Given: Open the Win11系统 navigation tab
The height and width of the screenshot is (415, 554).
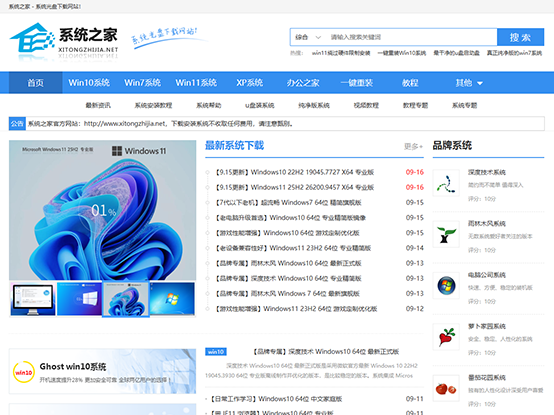Looking at the screenshot, I should [196, 83].
